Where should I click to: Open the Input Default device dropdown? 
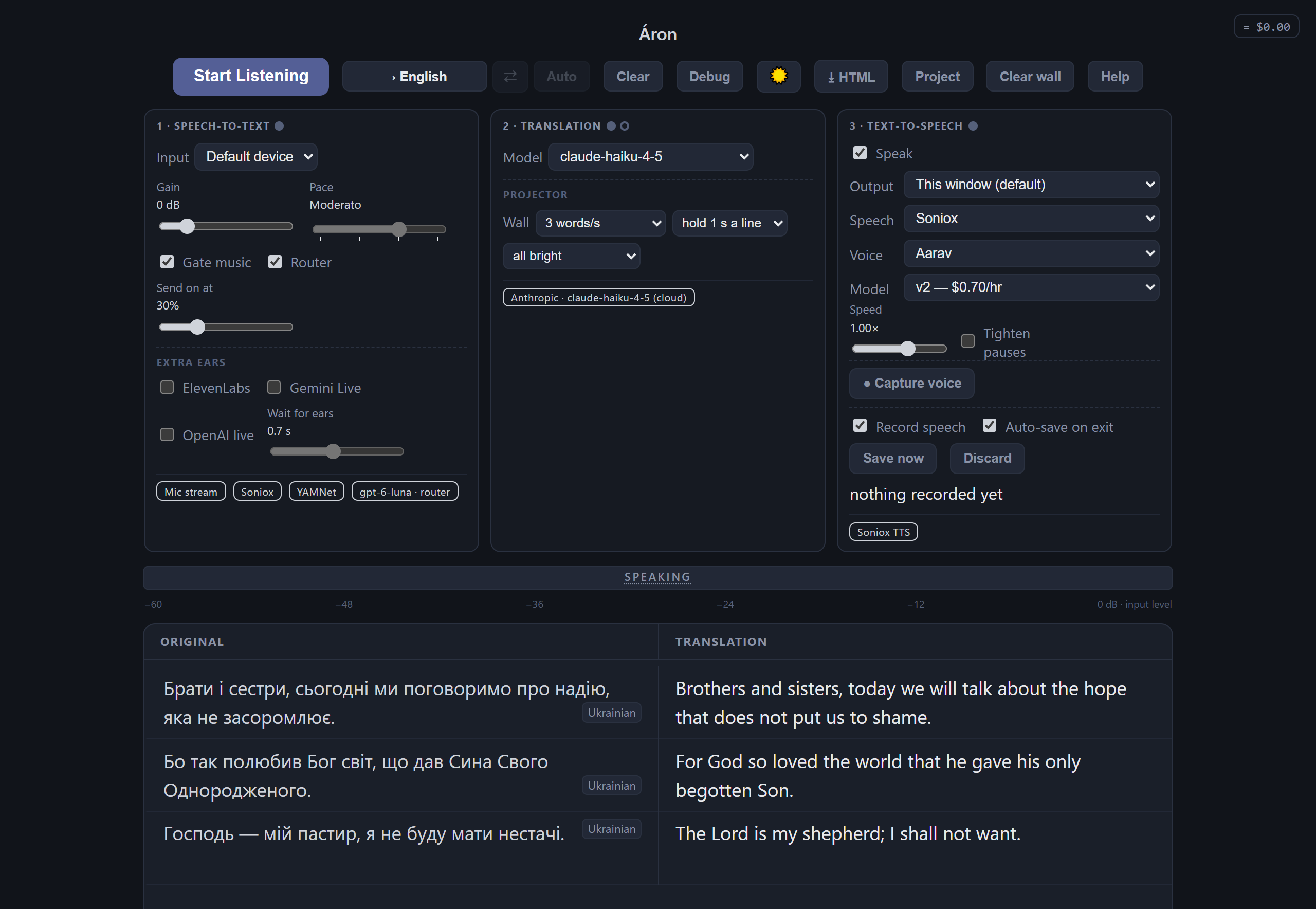click(x=255, y=157)
